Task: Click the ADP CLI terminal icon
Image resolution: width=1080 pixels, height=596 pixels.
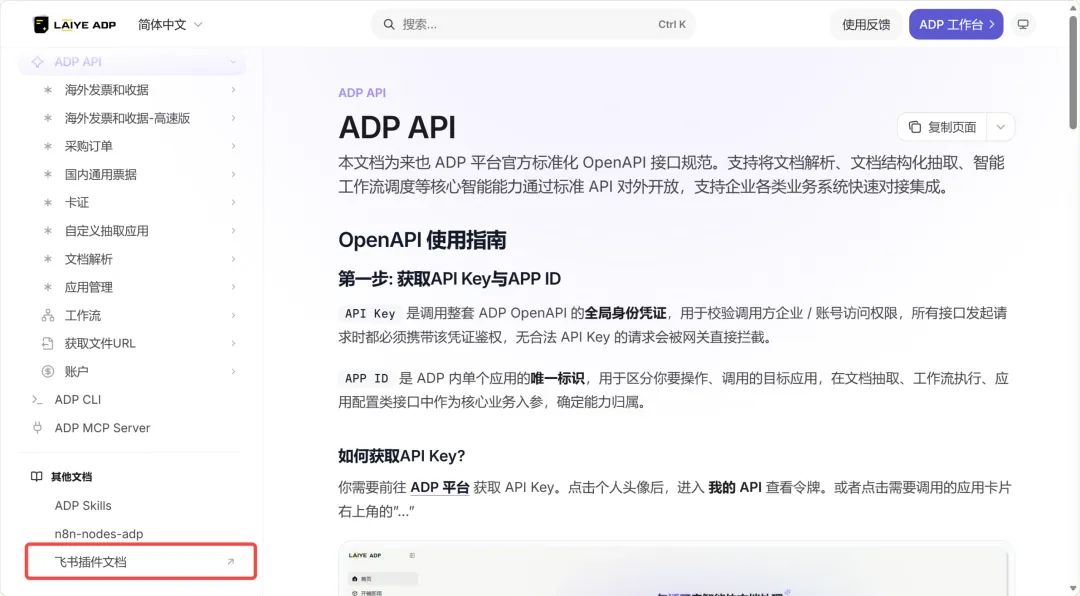Action: (x=37, y=400)
